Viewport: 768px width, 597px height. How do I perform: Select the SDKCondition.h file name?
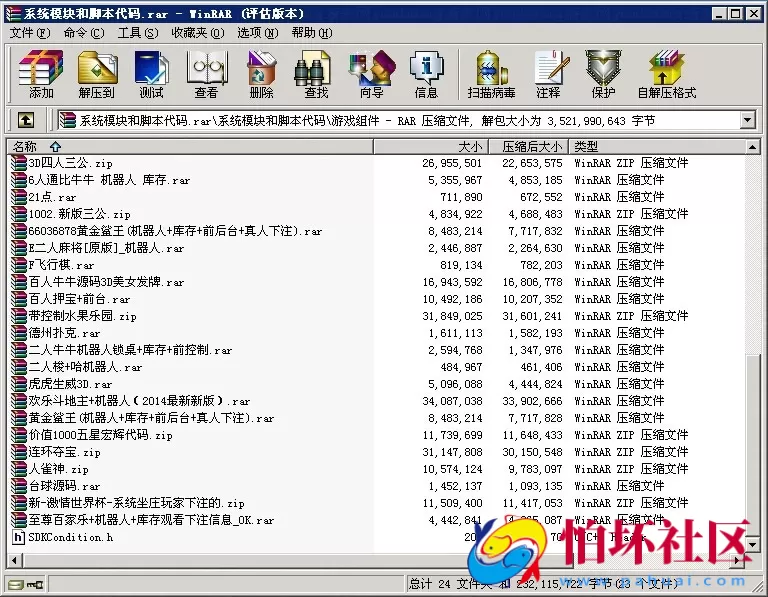(x=71, y=537)
